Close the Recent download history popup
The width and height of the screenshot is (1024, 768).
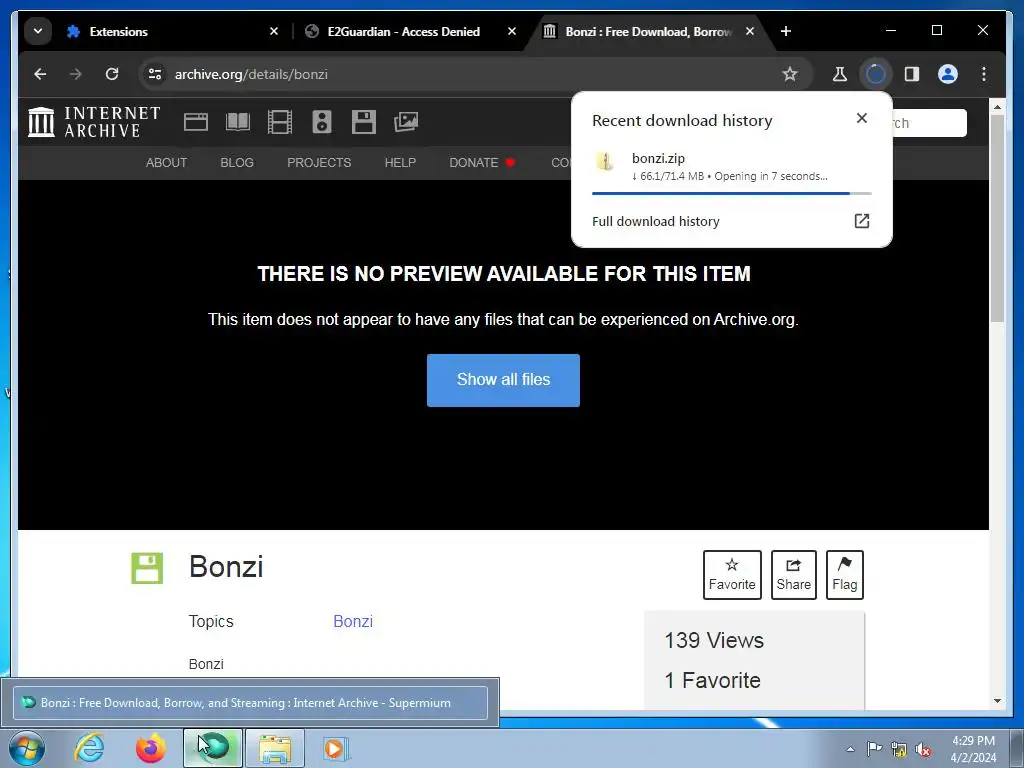click(x=861, y=118)
